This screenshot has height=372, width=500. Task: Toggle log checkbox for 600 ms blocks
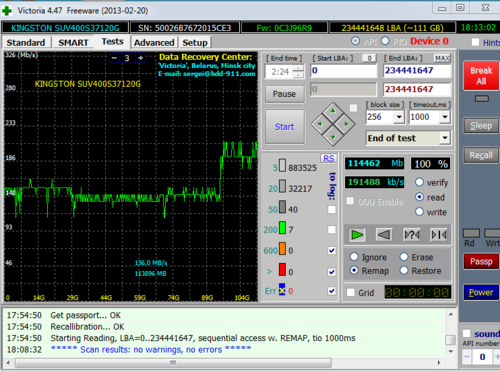pos(332,251)
